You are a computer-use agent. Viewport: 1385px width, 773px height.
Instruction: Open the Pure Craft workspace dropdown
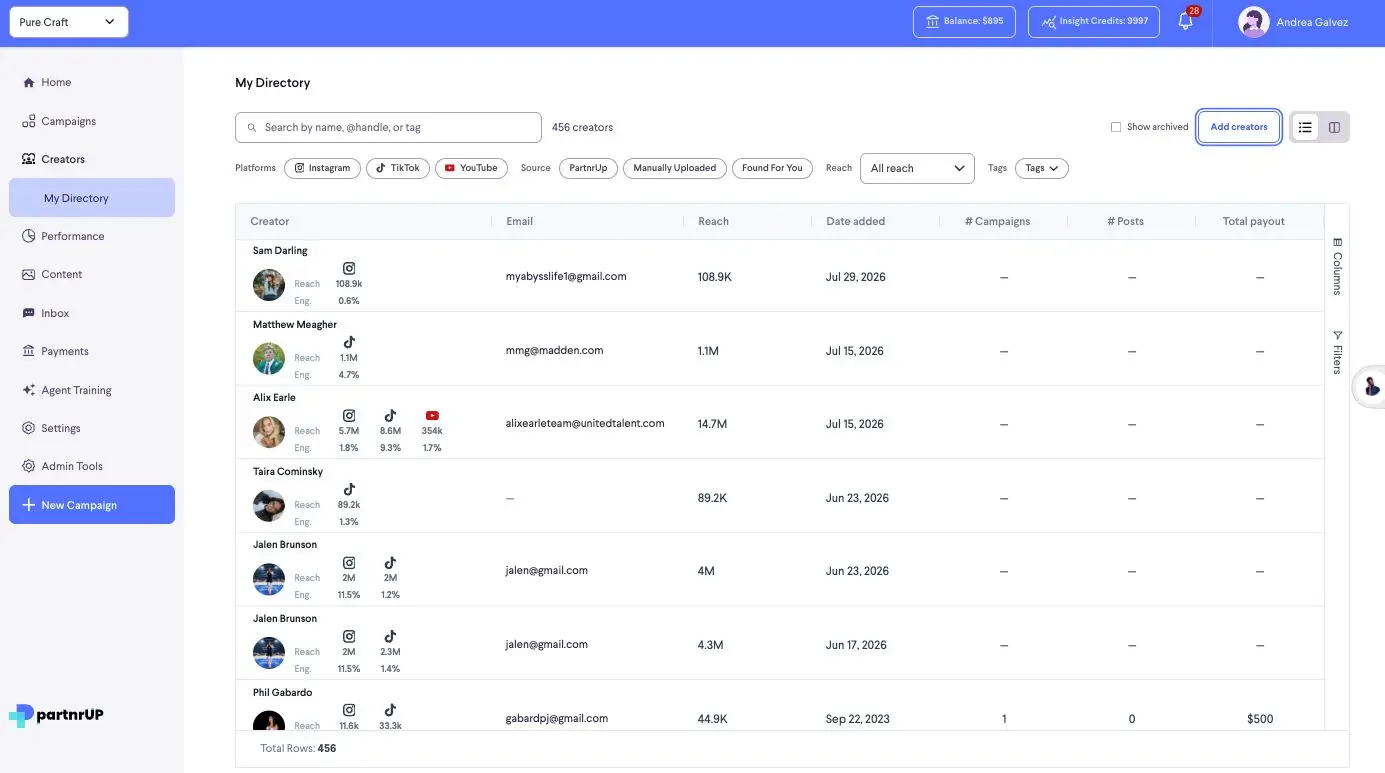point(69,22)
